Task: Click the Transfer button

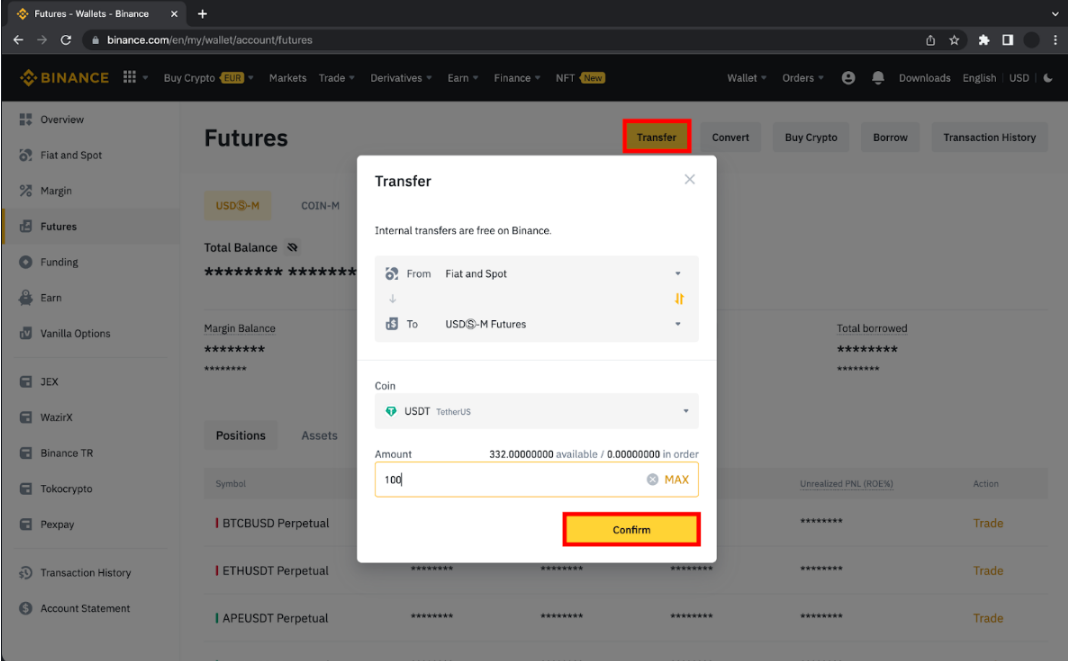Action: tap(657, 137)
